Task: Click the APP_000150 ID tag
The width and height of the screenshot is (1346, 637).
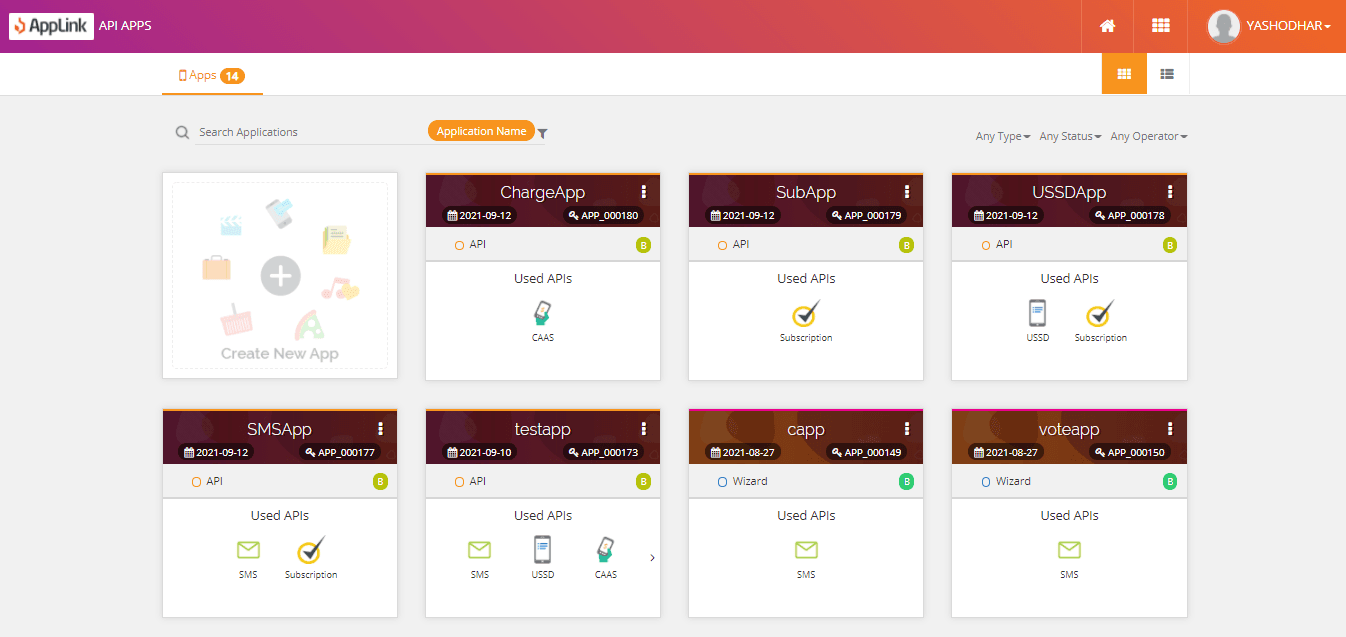Action: click(1128, 452)
